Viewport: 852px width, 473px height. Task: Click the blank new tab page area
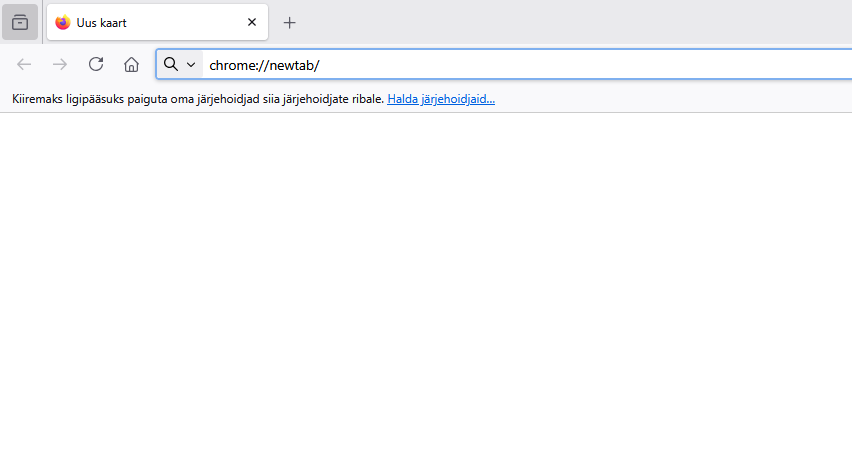[x=426, y=290]
